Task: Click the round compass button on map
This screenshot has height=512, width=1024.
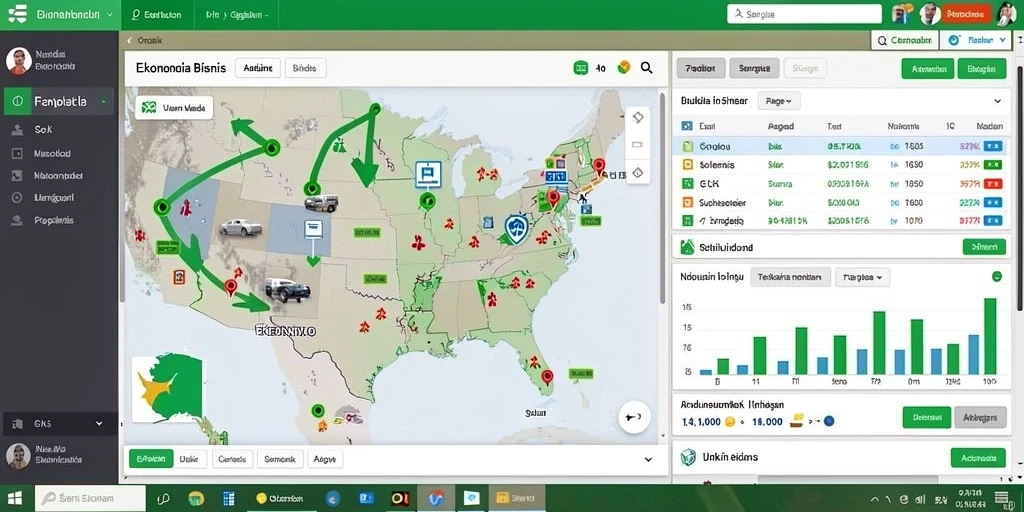Action: [633, 417]
